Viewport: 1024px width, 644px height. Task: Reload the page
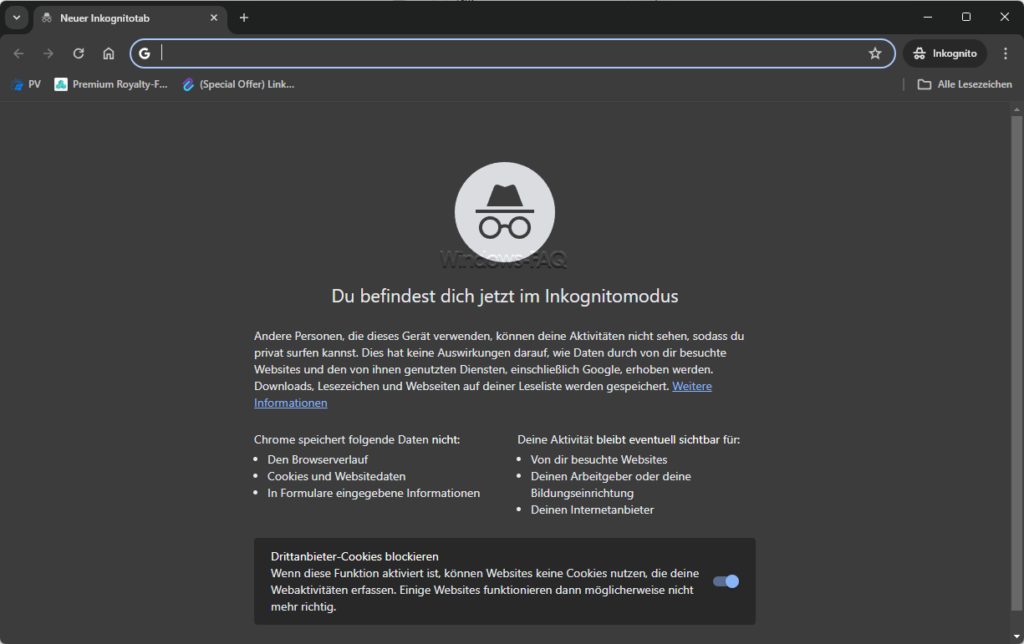click(78, 54)
